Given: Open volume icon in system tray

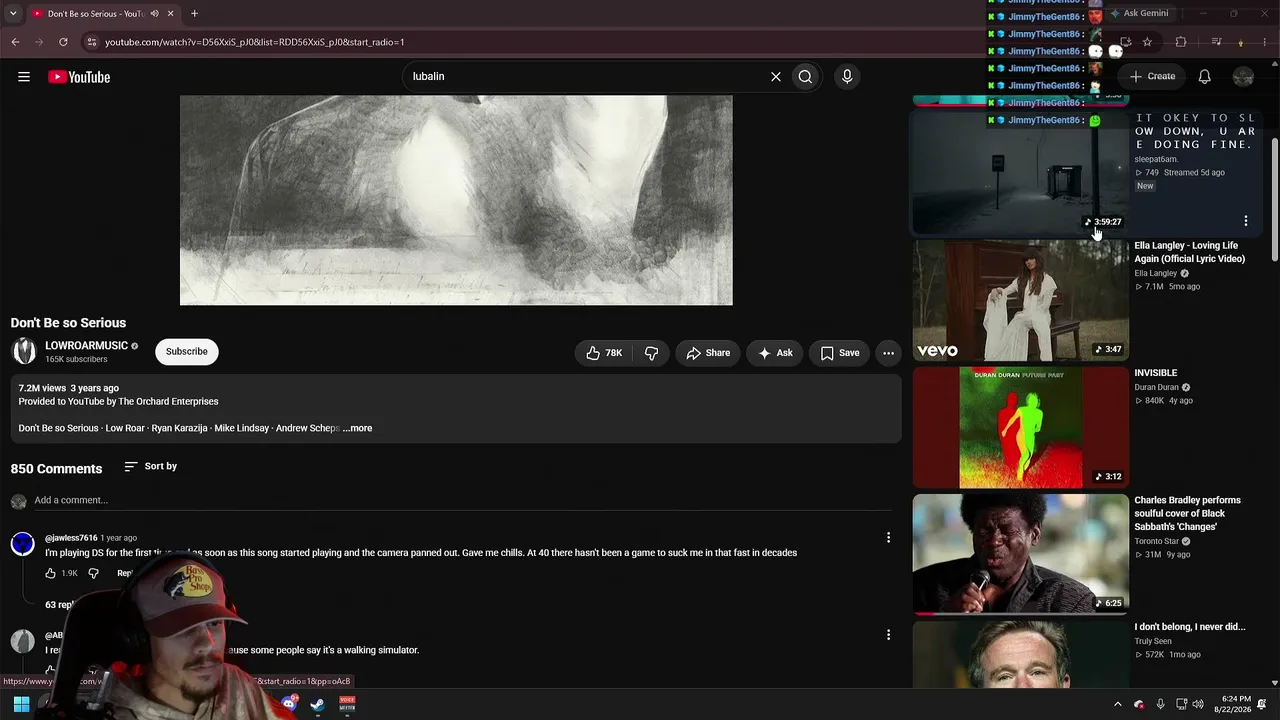Looking at the screenshot, I should tap(1198, 704).
